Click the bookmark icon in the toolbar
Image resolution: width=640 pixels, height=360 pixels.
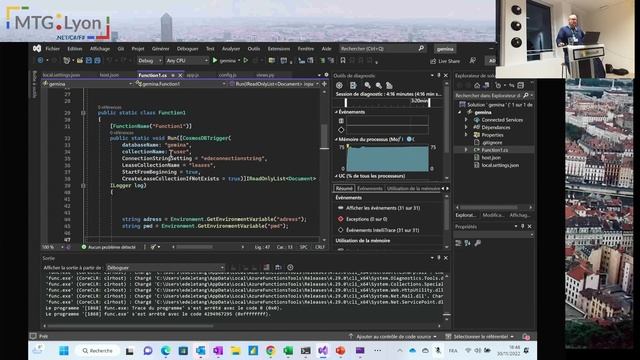343,60
